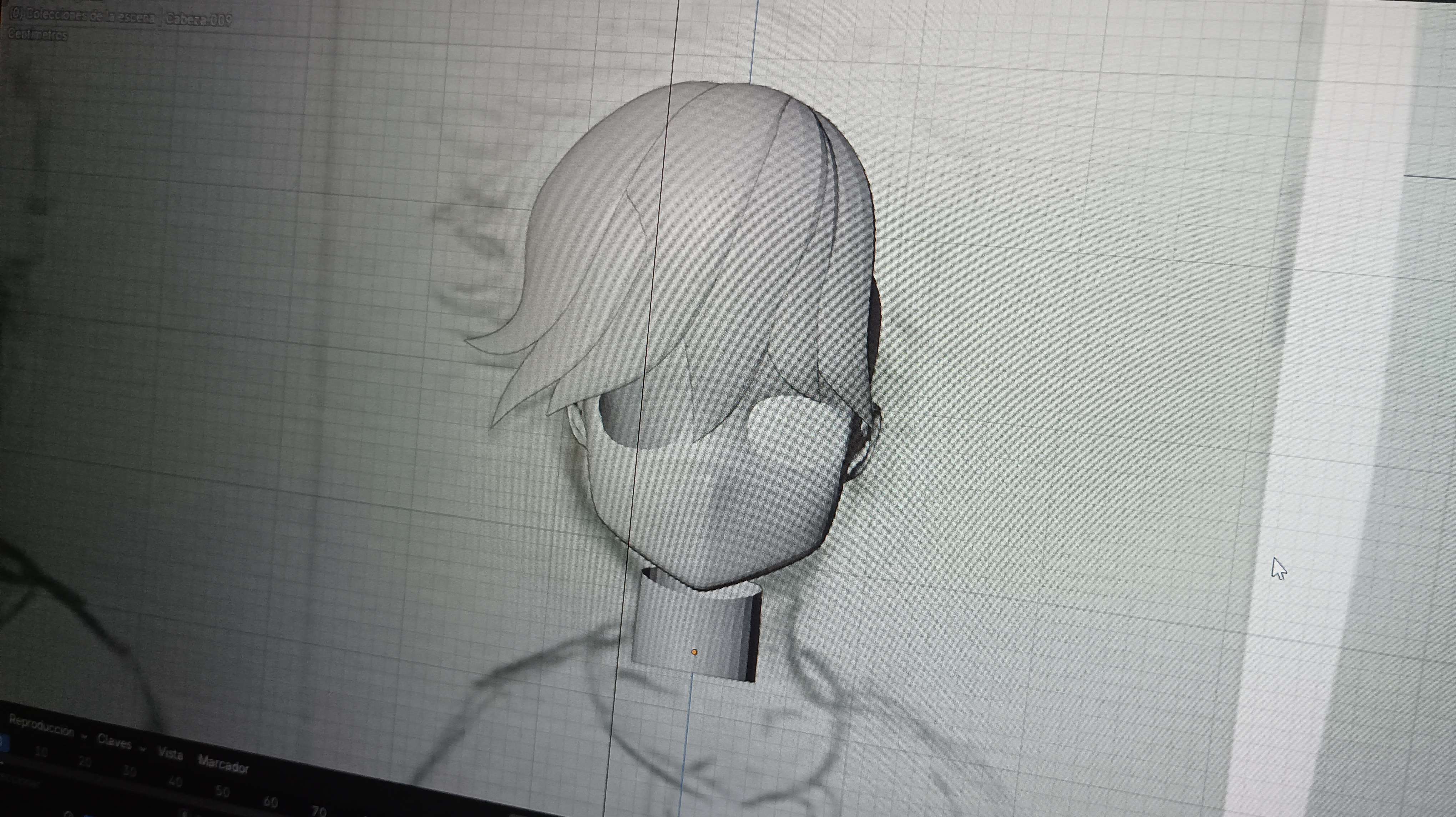Click the frame 30 mark on the timeline
This screenshot has height=817, width=1456.
pos(130,771)
